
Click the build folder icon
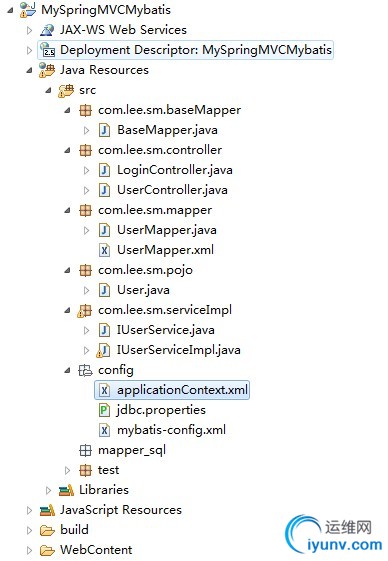pos(47,530)
